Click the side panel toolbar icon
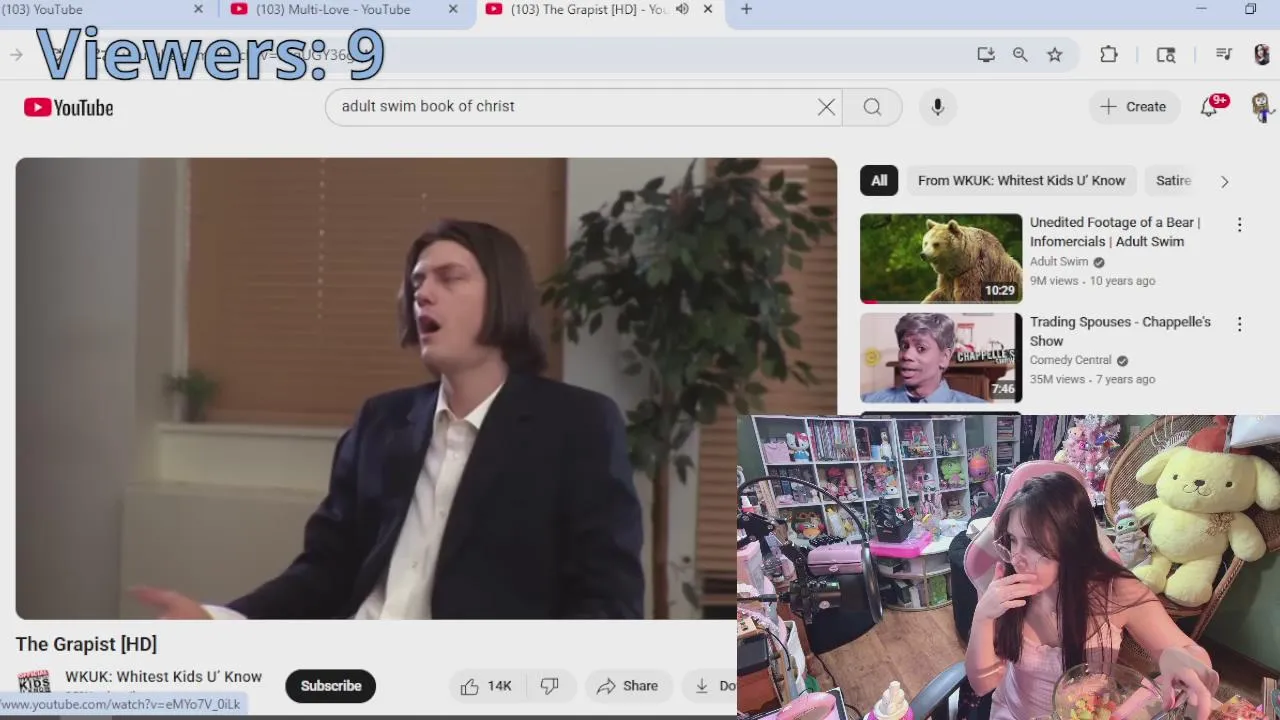Image resolution: width=1280 pixels, height=720 pixels. pos(1166,55)
